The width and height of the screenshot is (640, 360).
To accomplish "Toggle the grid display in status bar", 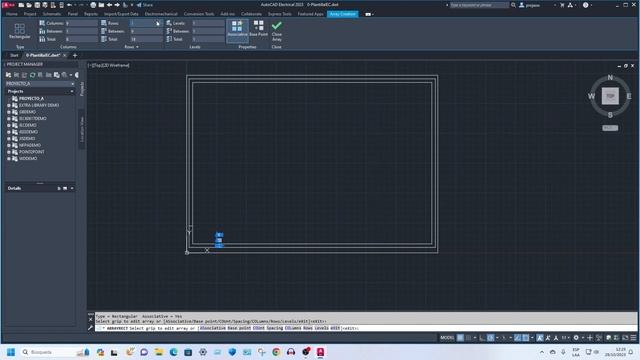I will 460,338.
